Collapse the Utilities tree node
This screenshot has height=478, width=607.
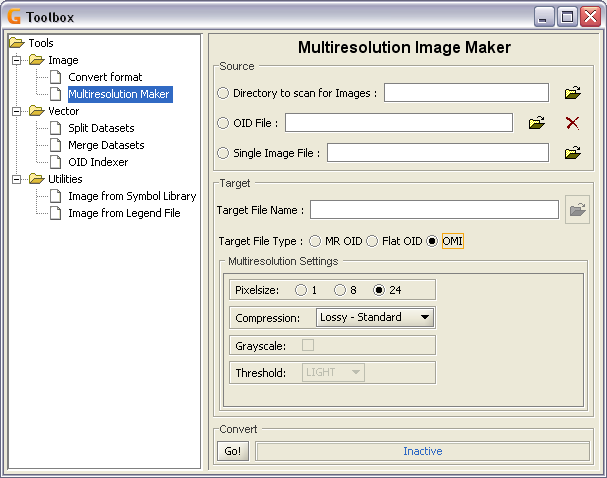[17, 180]
